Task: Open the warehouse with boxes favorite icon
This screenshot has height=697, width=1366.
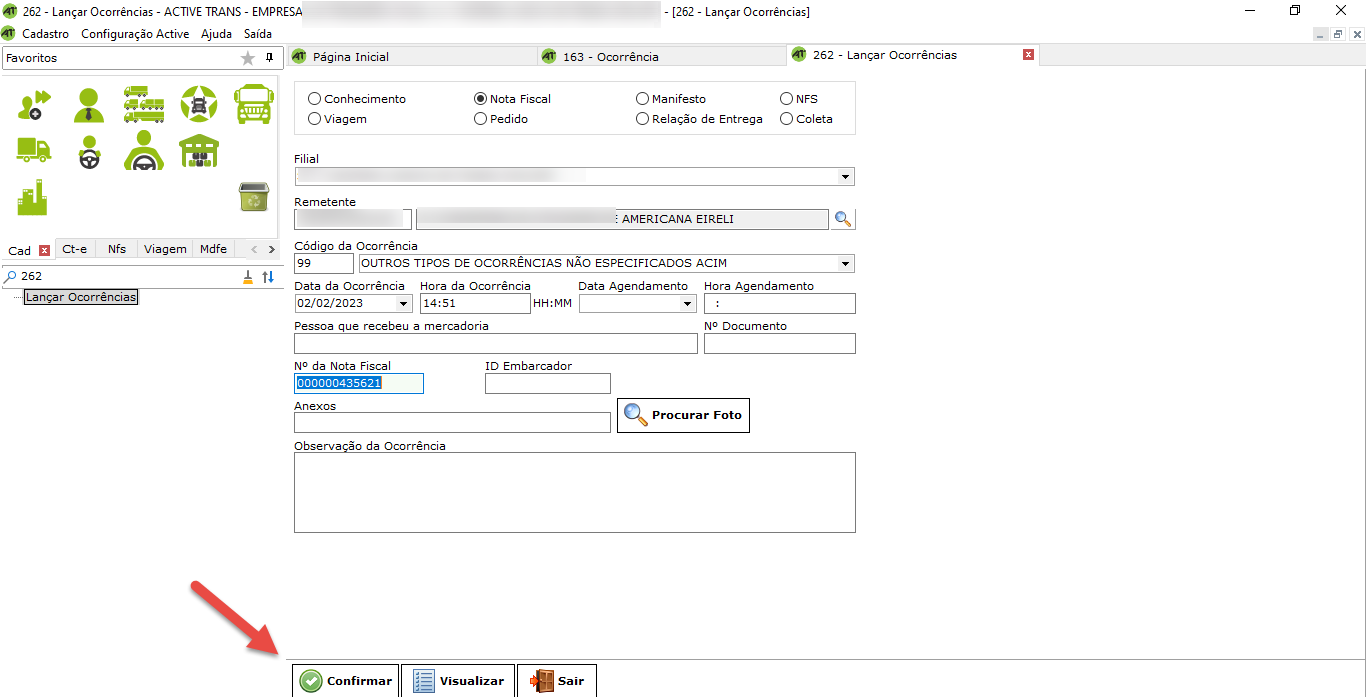Action: (x=198, y=151)
